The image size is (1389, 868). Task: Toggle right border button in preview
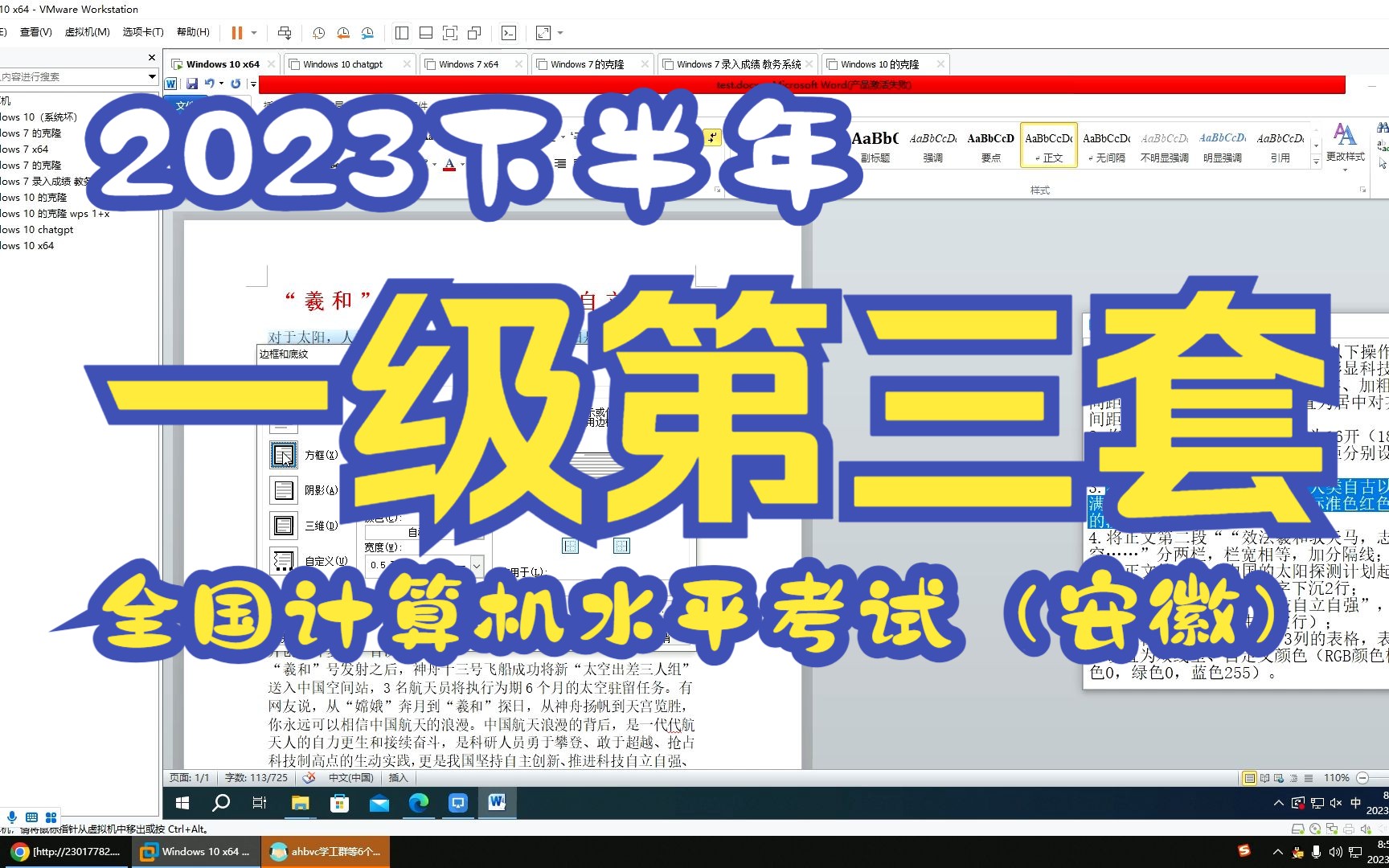[x=621, y=547]
